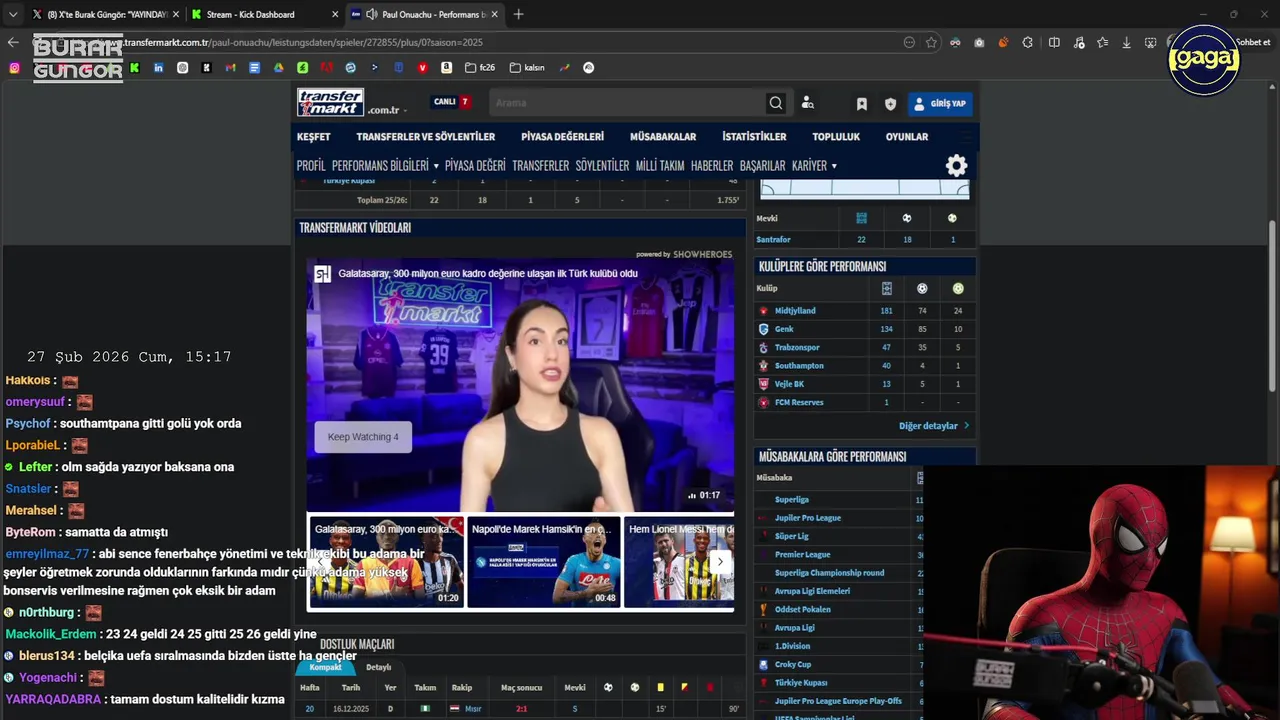Image resolution: width=1280 pixels, height=720 pixels.
Task: Open the İstatistikler menu
Action: coord(754,137)
